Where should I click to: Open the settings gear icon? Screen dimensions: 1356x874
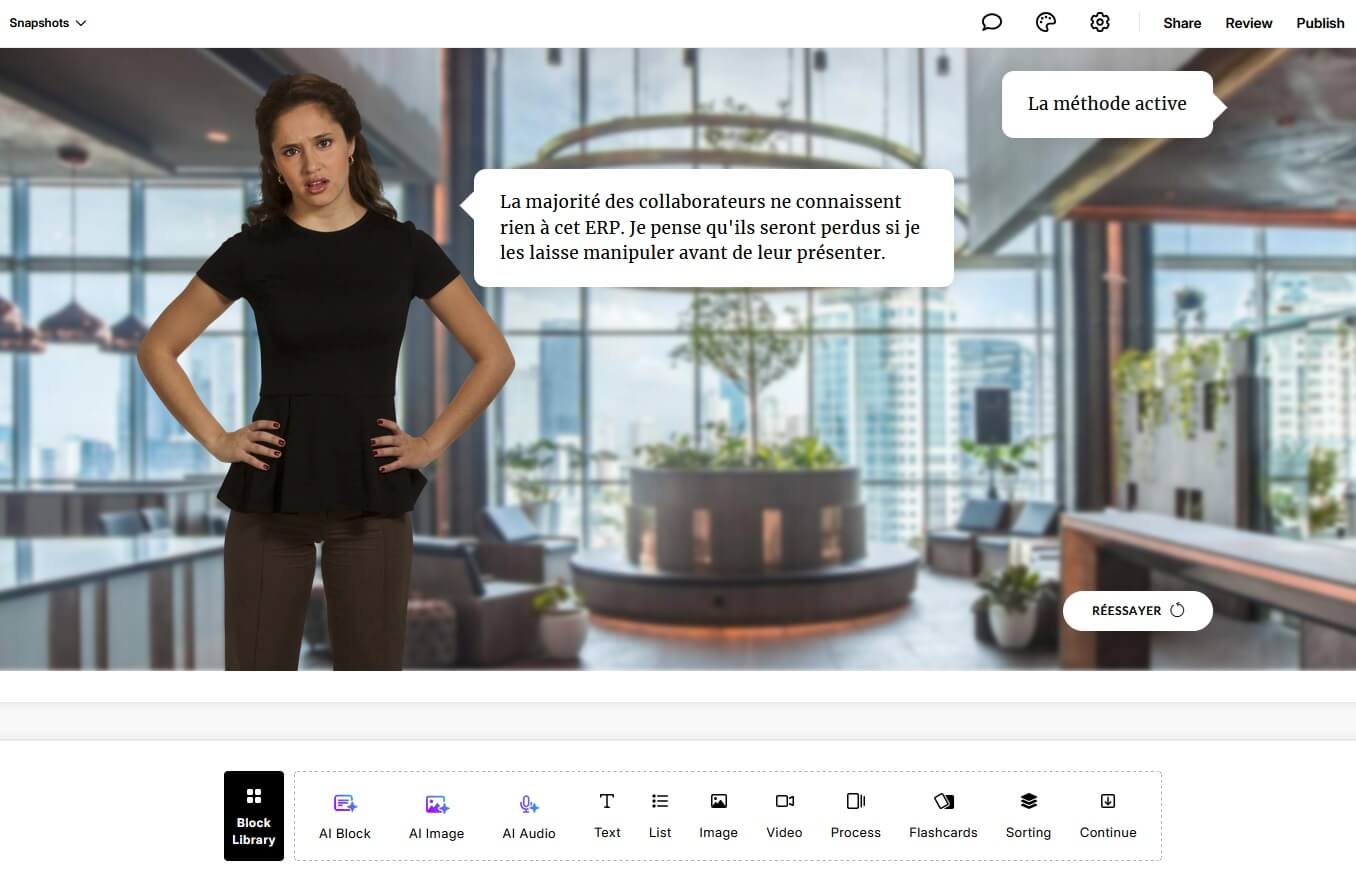point(1099,23)
